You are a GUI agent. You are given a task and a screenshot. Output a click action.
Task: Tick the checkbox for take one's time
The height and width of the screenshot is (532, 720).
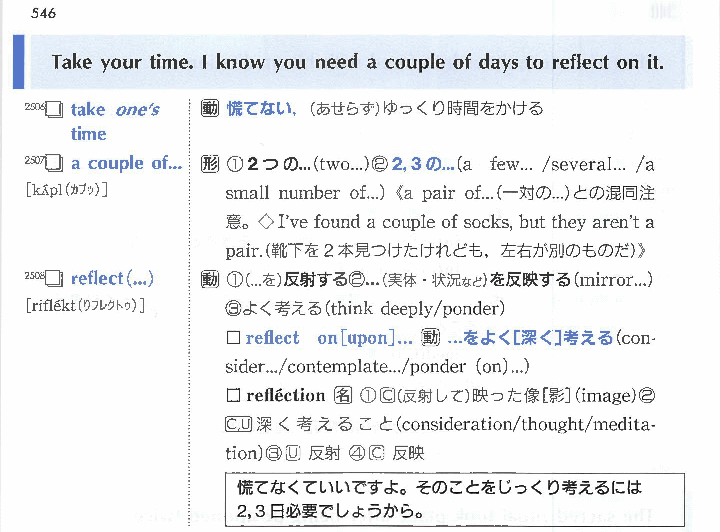coord(55,109)
